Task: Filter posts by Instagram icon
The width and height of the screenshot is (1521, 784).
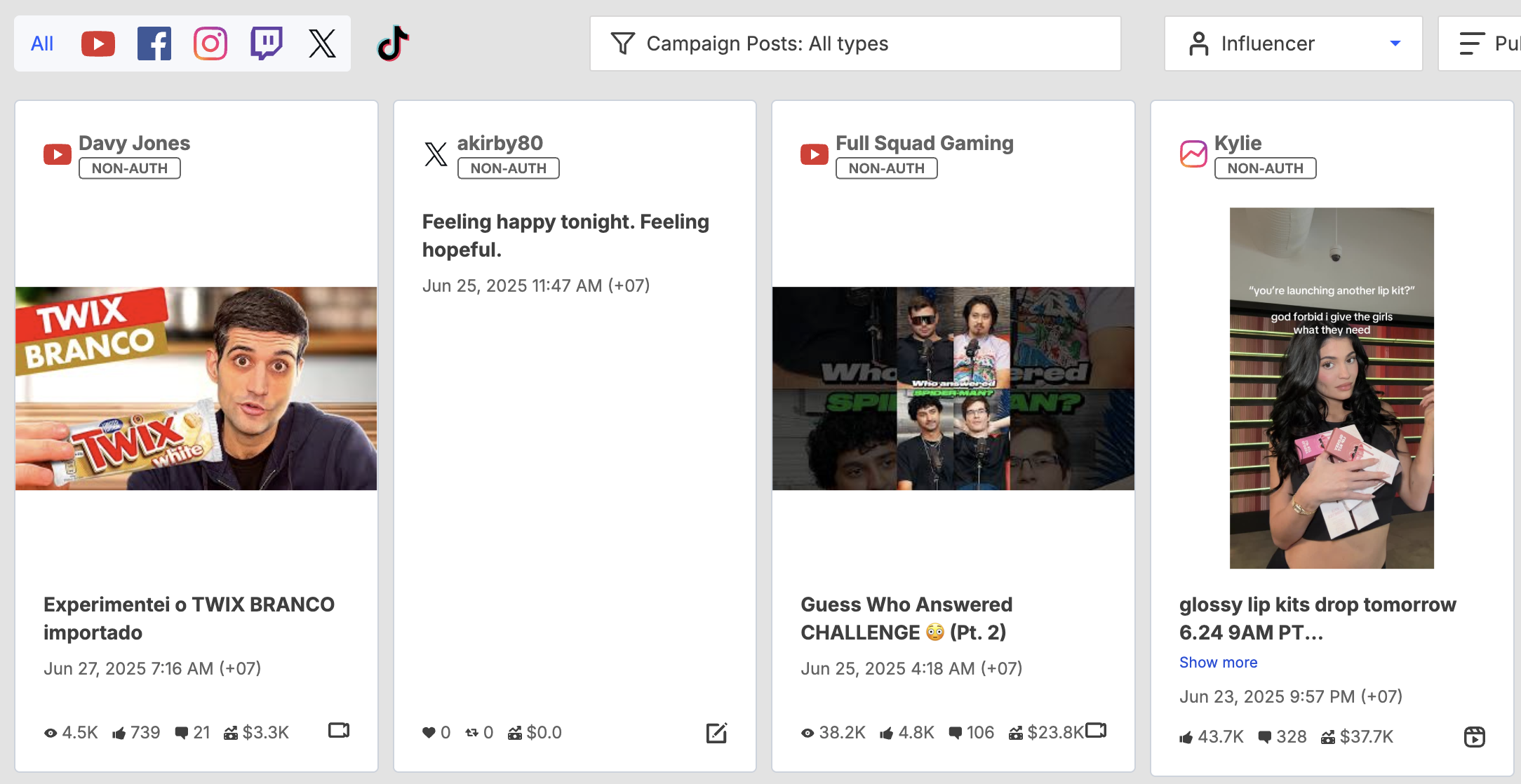Action: tap(210, 43)
